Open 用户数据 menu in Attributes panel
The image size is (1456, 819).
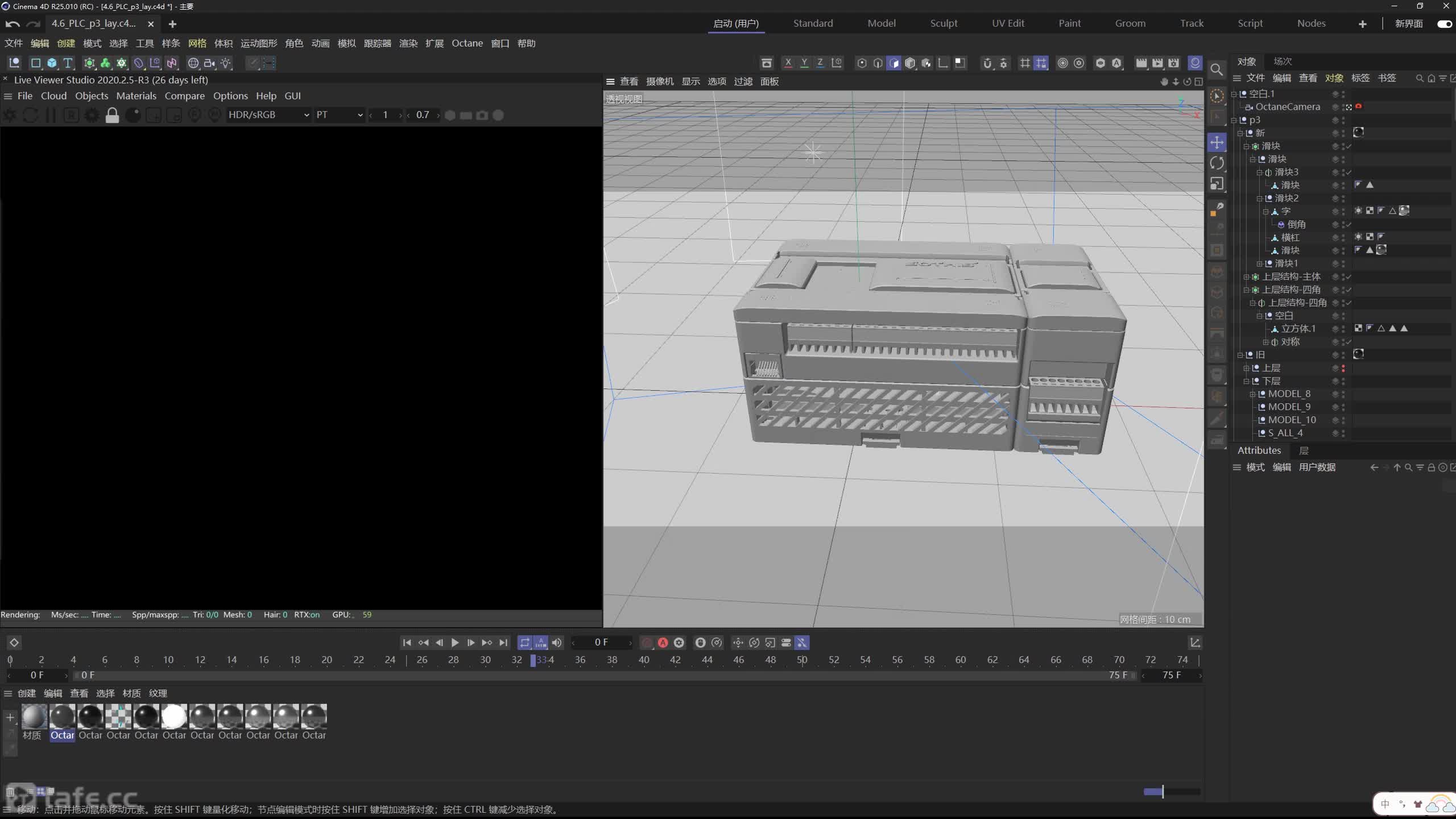point(1317,467)
